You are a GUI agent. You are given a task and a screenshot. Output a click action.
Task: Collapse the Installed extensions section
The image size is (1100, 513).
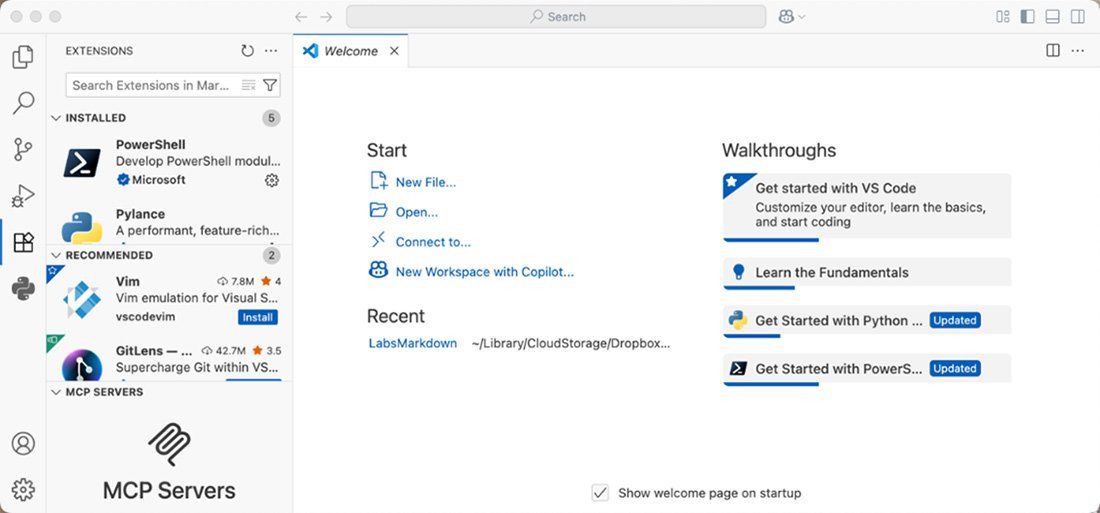pyautogui.click(x=56, y=118)
